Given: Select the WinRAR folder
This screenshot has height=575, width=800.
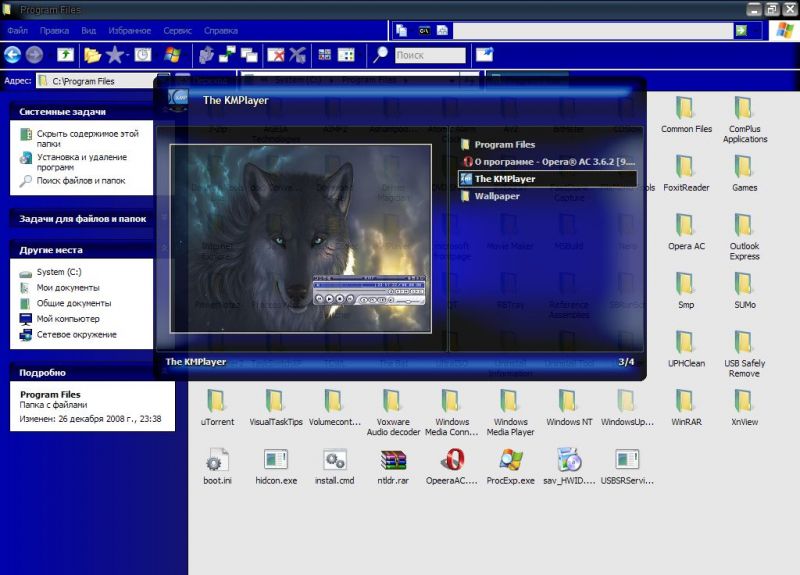Looking at the screenshot, I should 685,402.
